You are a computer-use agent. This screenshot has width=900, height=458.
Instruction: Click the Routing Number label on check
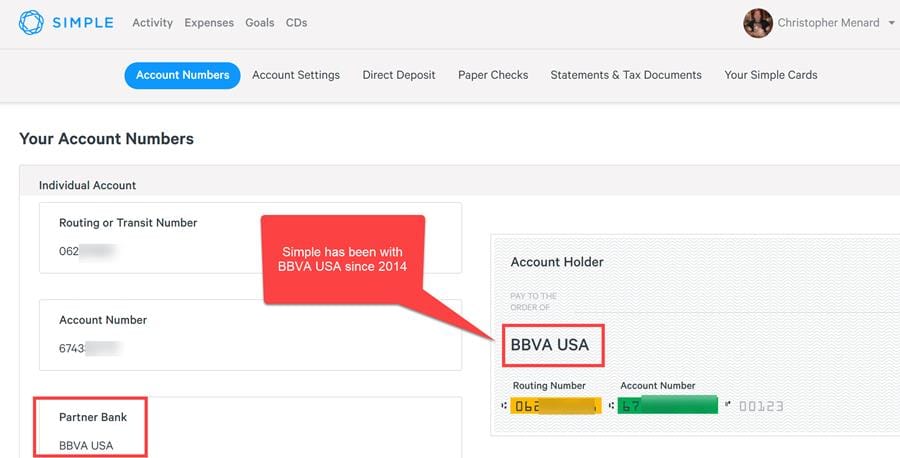pyautogui.click(x=549, y=386)
